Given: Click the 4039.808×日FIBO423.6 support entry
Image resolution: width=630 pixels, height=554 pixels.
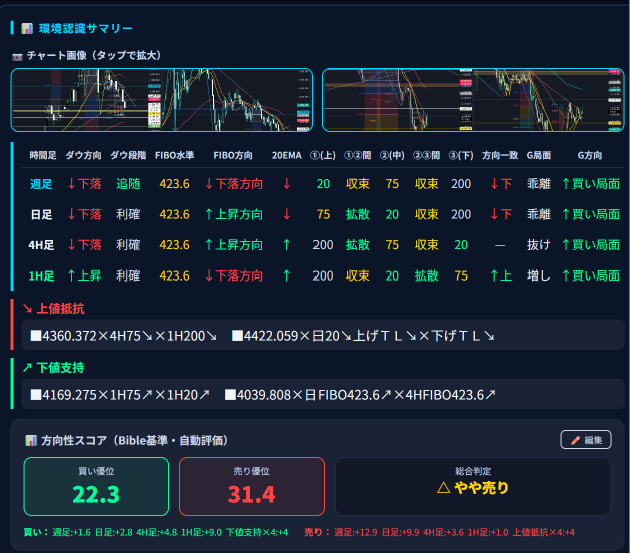Looking at the screenshot, I should click(x=360, y=395).
